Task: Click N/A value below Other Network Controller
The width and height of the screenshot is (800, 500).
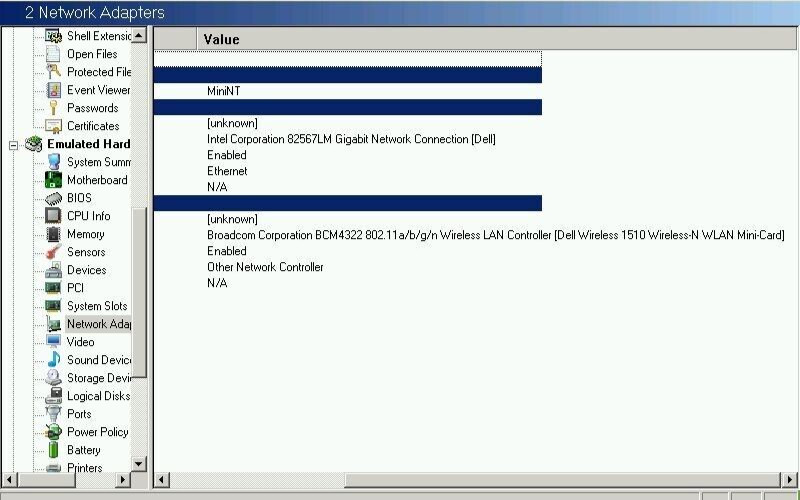Action: coord(217,283)
